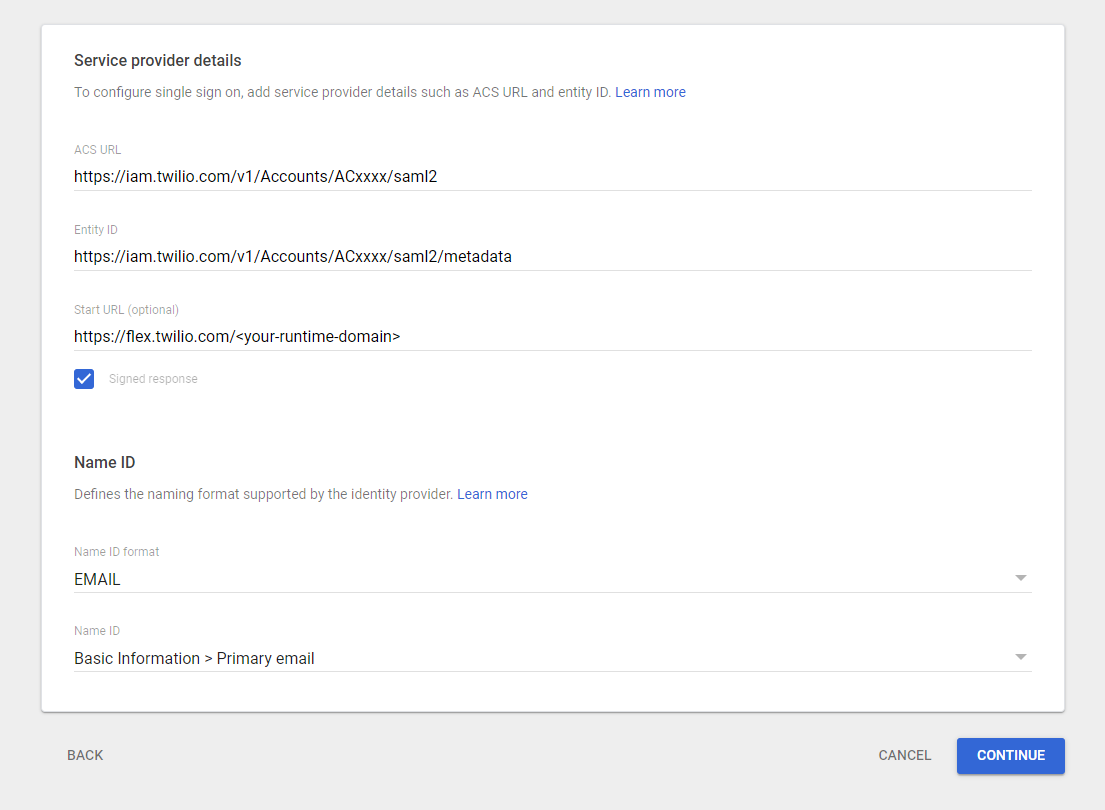The image size is (1105, 810).
Task: Click the Name ID format dropdown arrow
Action: [x=1021, y=577]
